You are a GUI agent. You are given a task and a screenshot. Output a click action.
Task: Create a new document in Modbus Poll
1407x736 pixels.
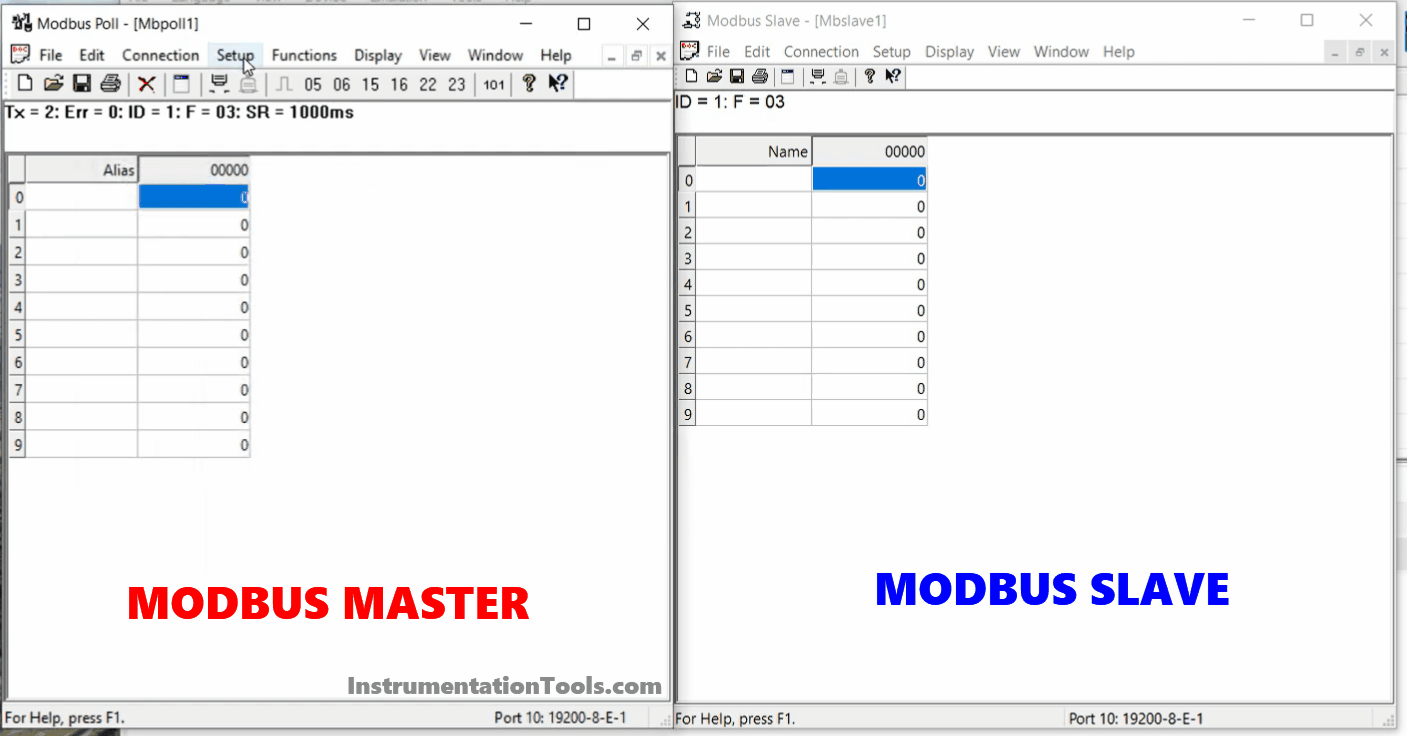click(25, 84)
